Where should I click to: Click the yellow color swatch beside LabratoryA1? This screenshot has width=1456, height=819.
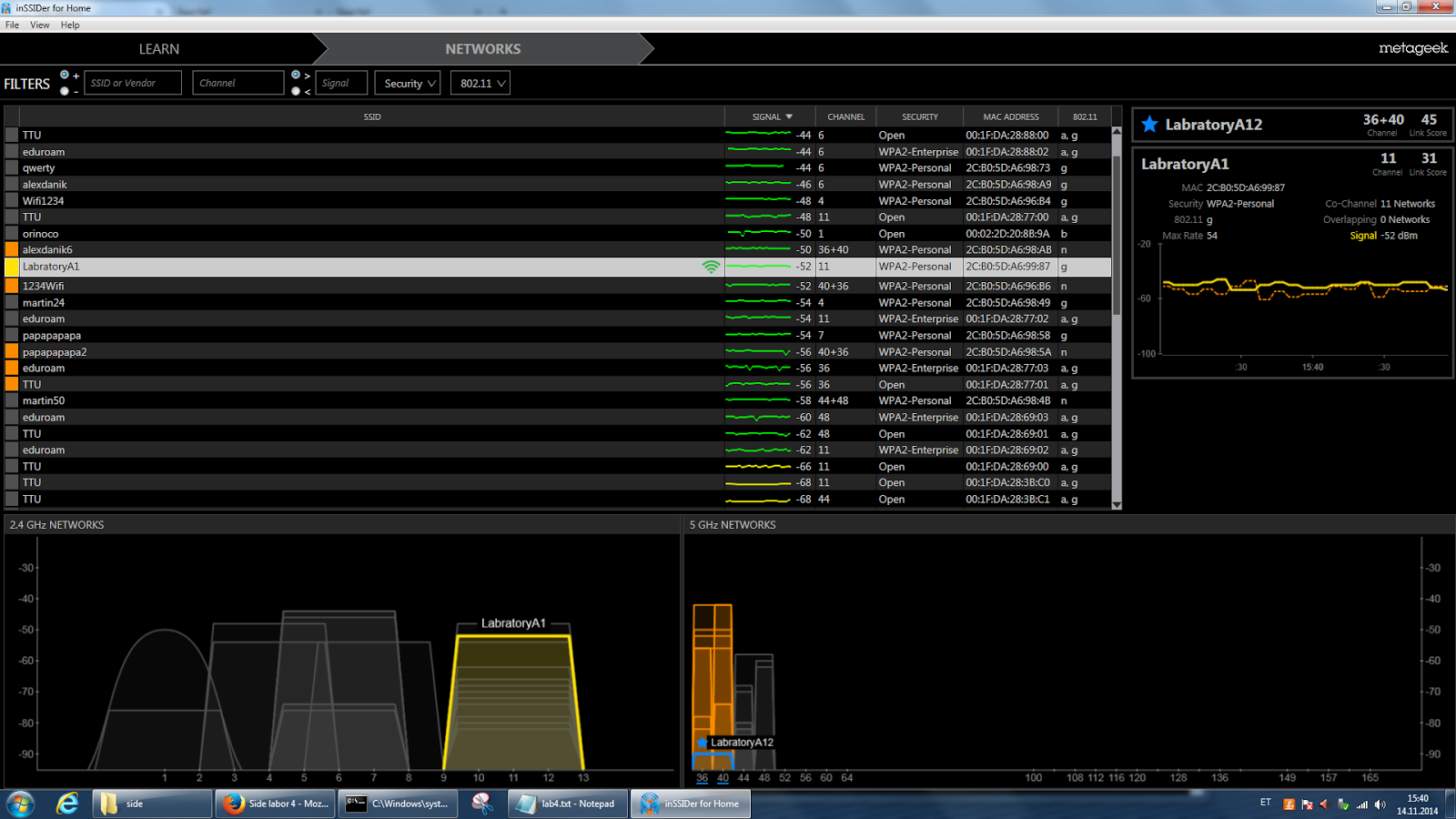tap(12, 267)
